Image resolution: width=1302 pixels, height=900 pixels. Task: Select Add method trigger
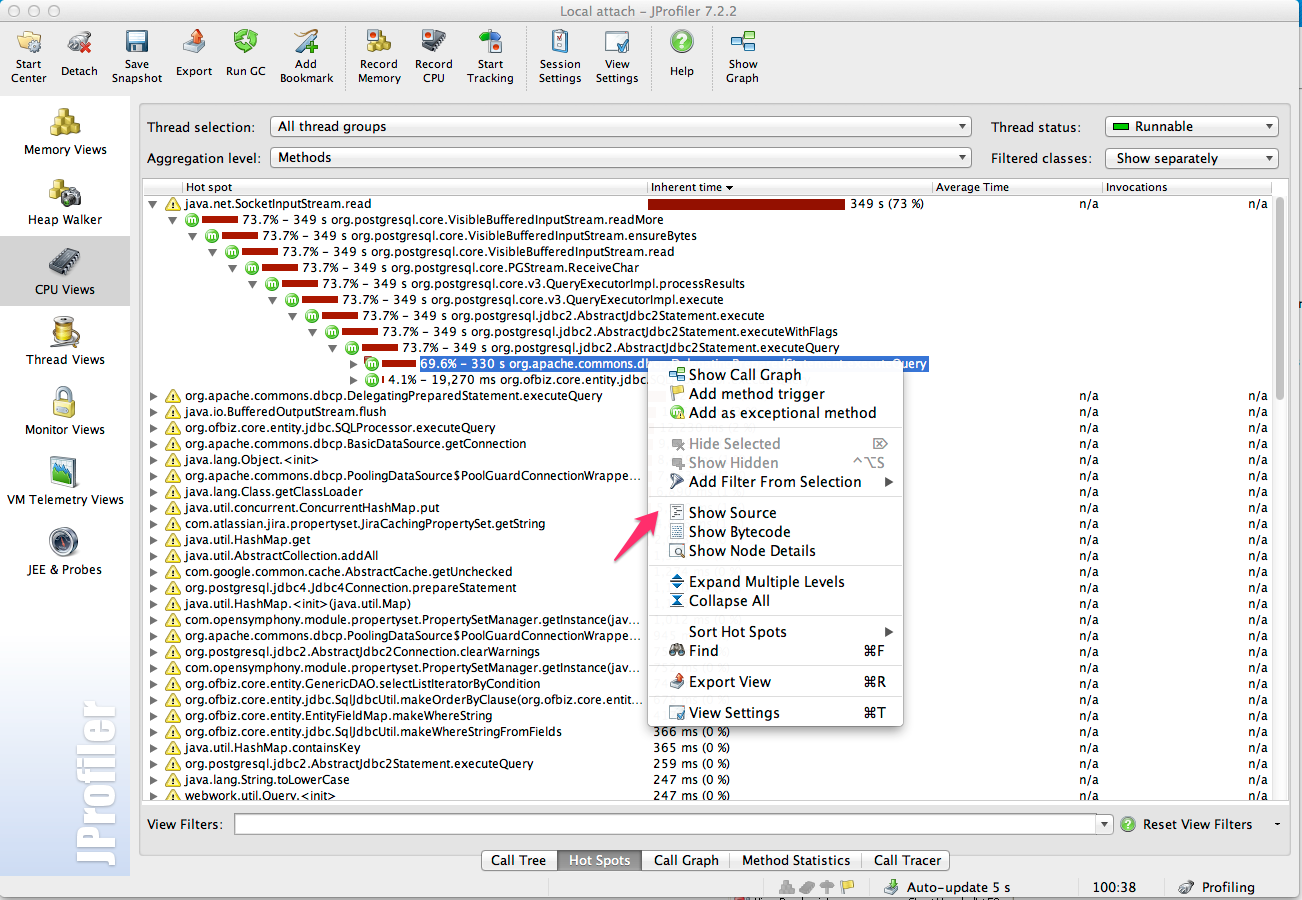point(775,394)
